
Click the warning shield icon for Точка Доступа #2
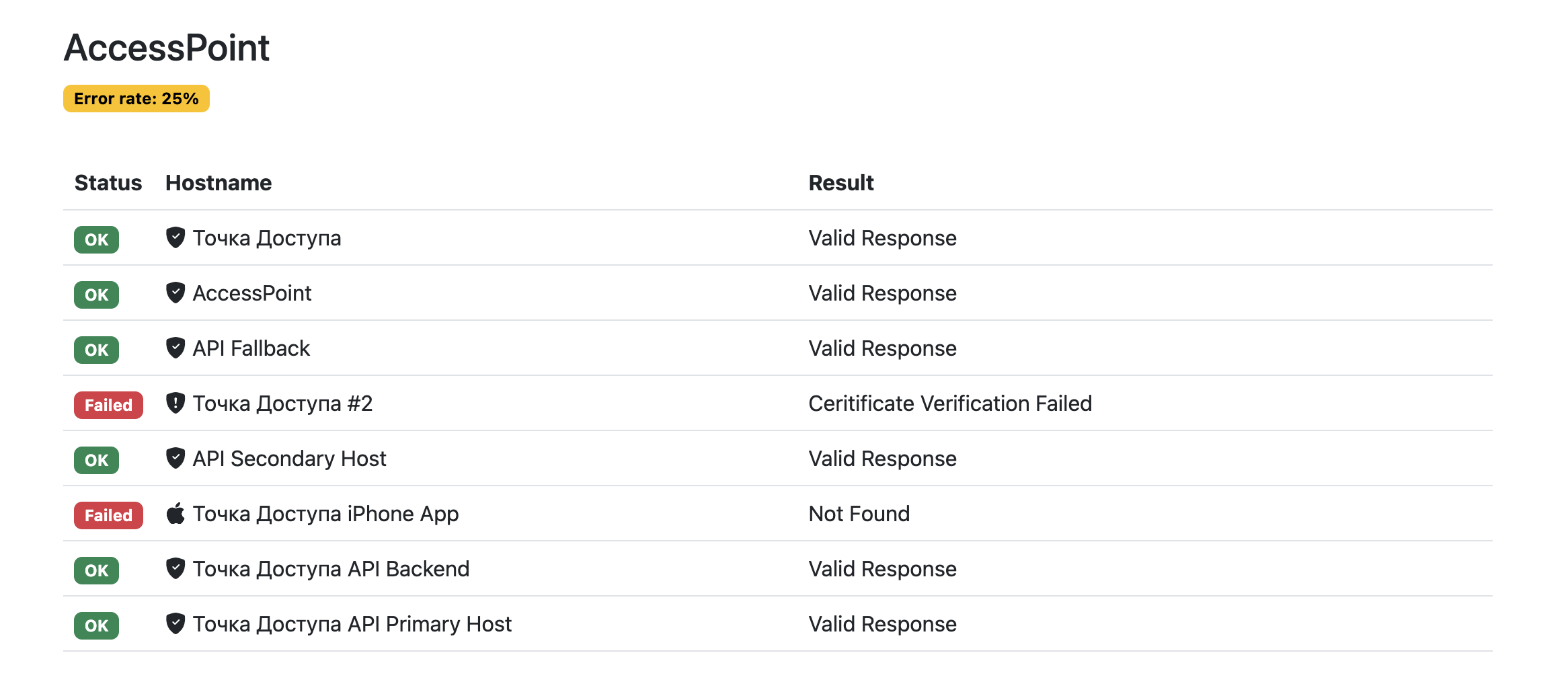pyautogui.click(x=175, y=403)
